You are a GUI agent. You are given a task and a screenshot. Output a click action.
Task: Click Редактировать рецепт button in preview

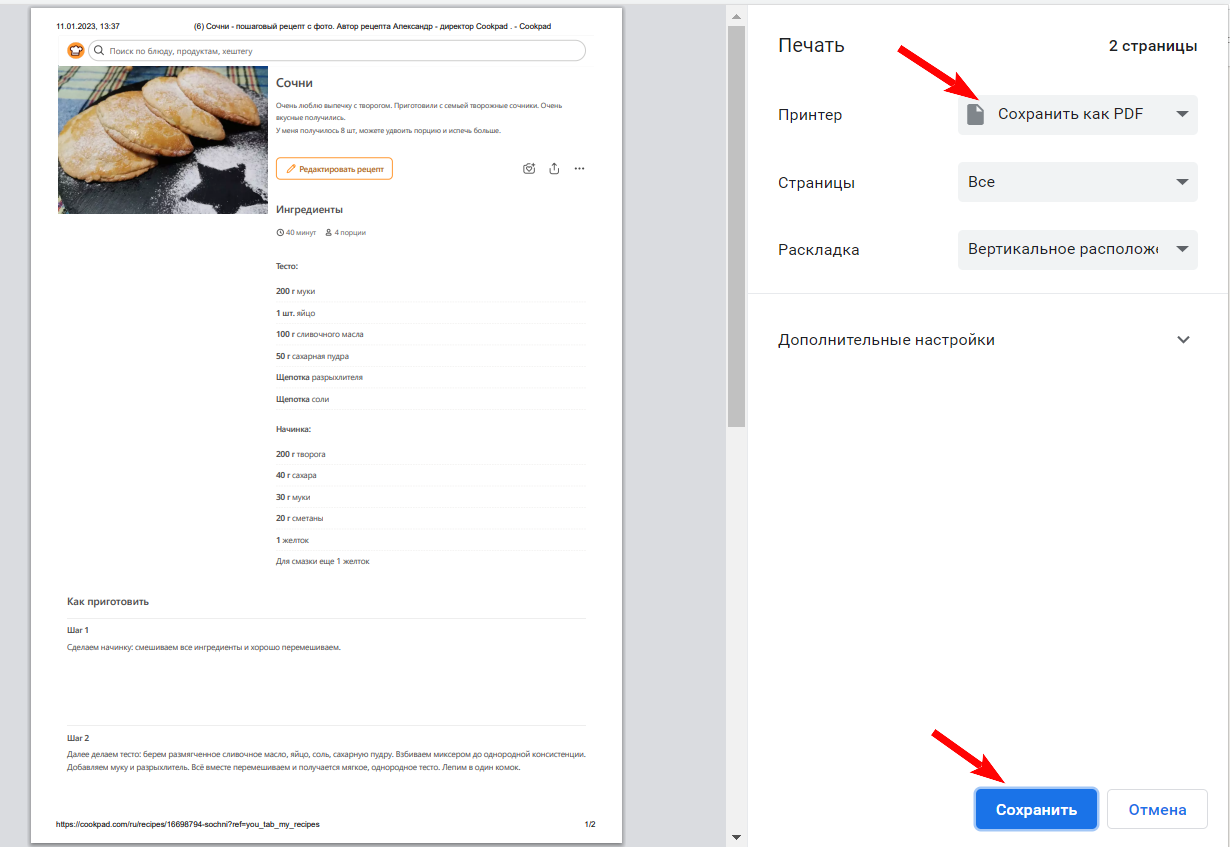334,169
